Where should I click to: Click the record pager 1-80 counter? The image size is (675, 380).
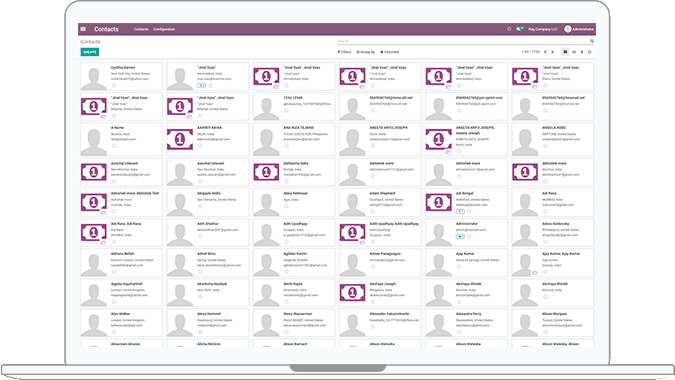pos(530,52)
